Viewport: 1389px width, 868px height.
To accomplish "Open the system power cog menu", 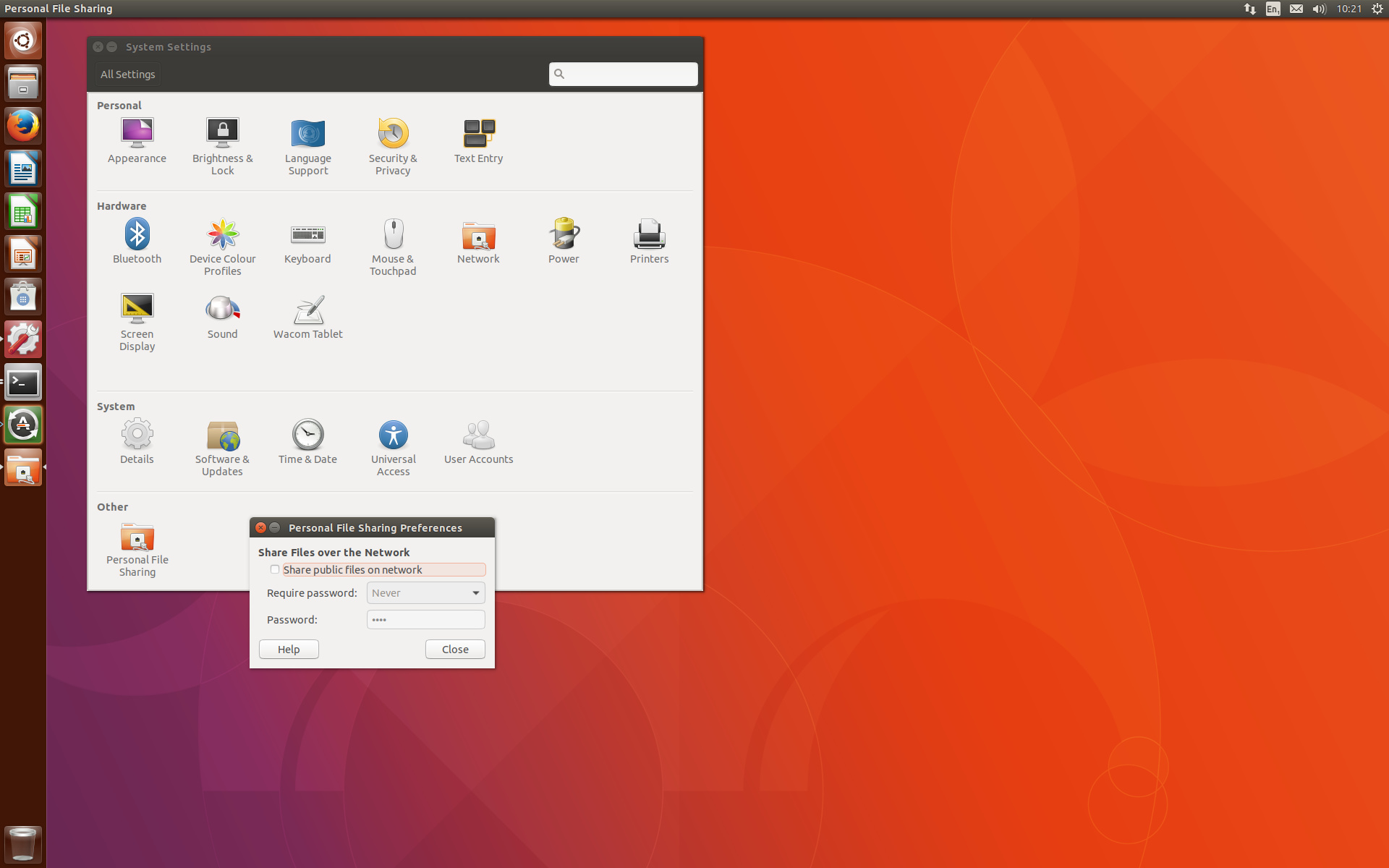I will click(1377, 9).
